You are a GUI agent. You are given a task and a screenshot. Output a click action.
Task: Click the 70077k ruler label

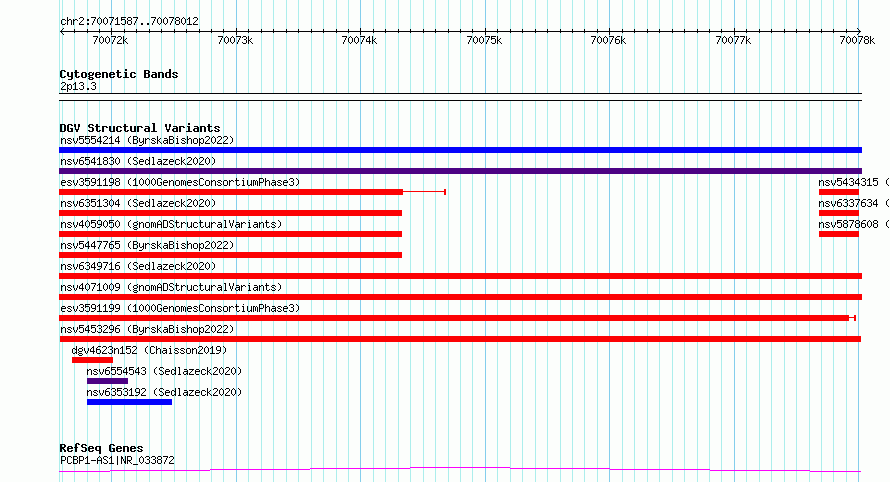click(x=733, y=40)
